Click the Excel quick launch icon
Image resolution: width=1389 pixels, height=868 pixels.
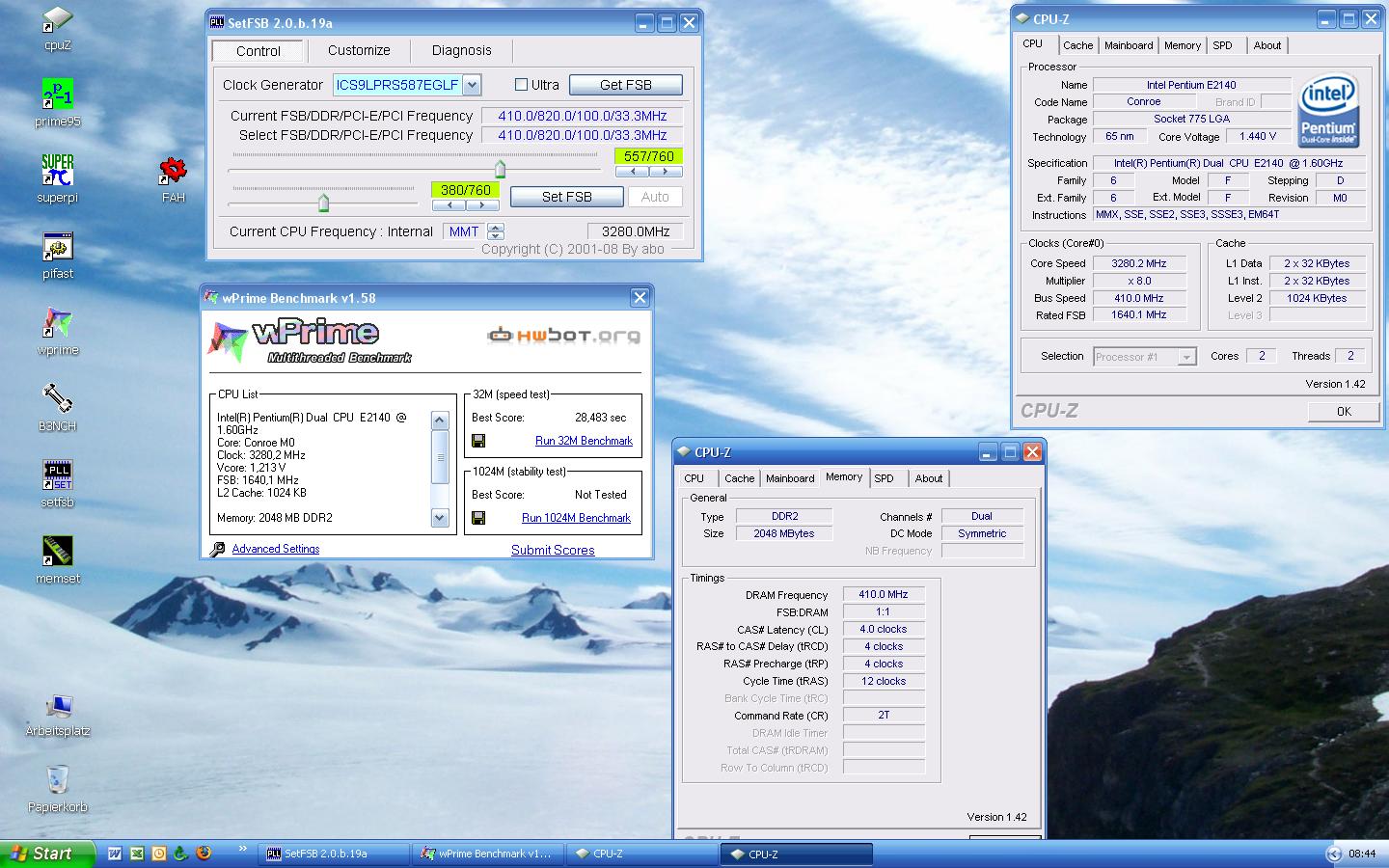click(x=137, y=854)
